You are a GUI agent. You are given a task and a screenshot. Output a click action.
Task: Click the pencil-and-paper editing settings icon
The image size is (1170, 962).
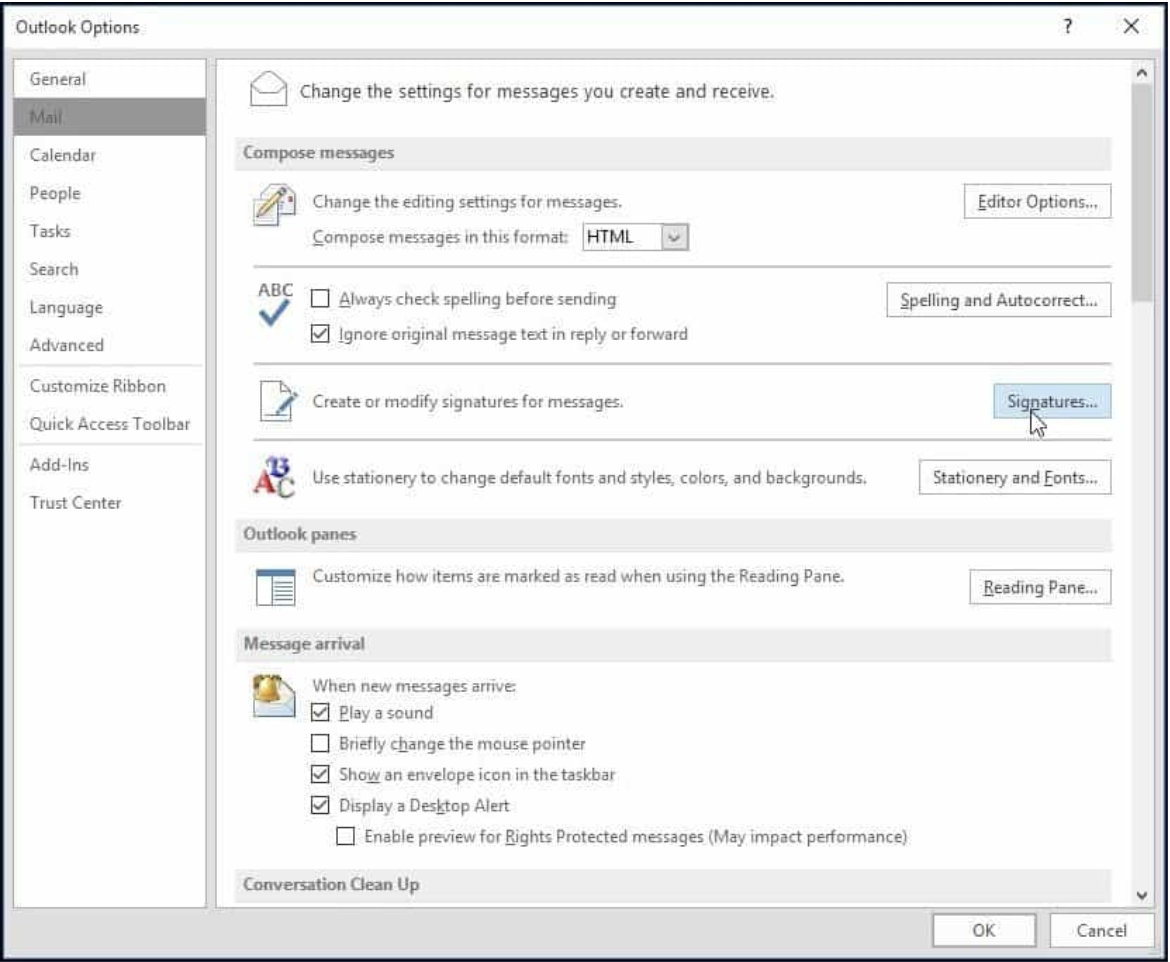[x=271, y=206]
